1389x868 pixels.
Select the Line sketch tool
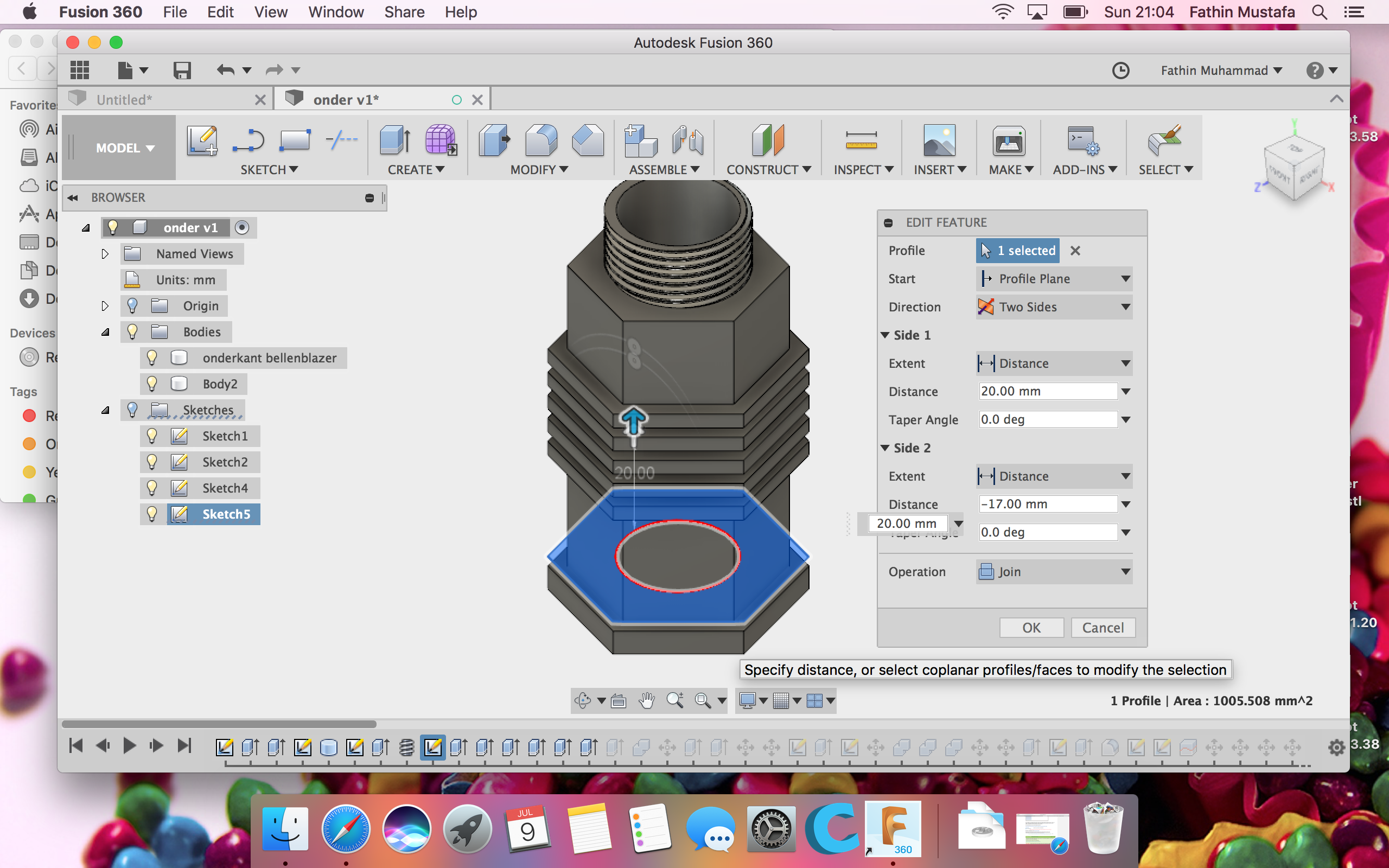[249, 141]
